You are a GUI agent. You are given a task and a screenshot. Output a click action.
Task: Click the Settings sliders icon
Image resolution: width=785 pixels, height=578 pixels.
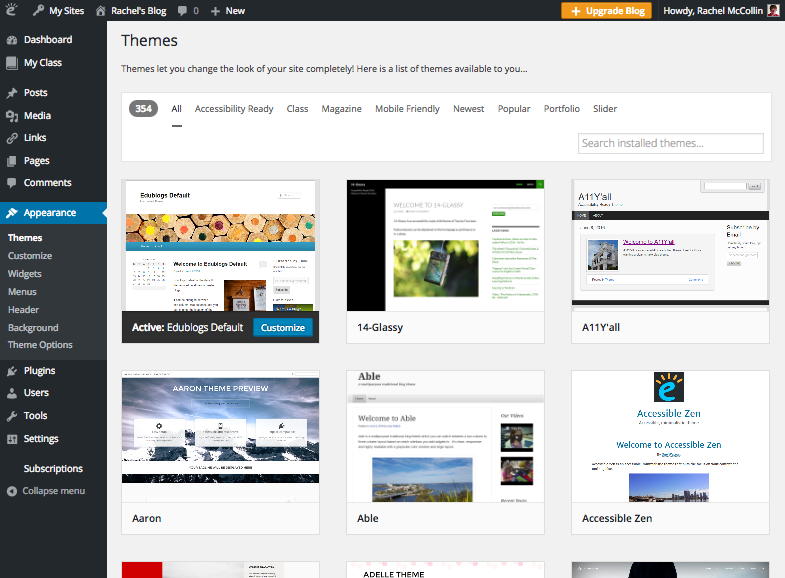(12, 439)
